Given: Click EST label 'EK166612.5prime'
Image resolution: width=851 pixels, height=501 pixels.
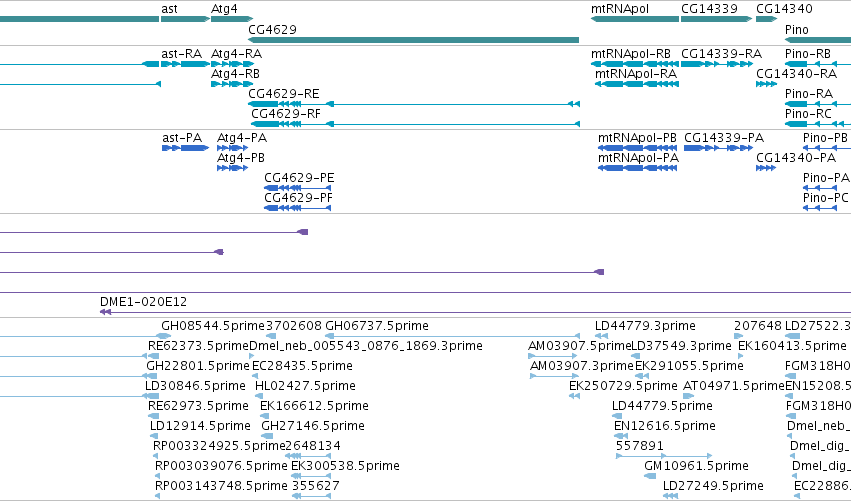Looking at the screenshot, I should [x=314, y=407].
